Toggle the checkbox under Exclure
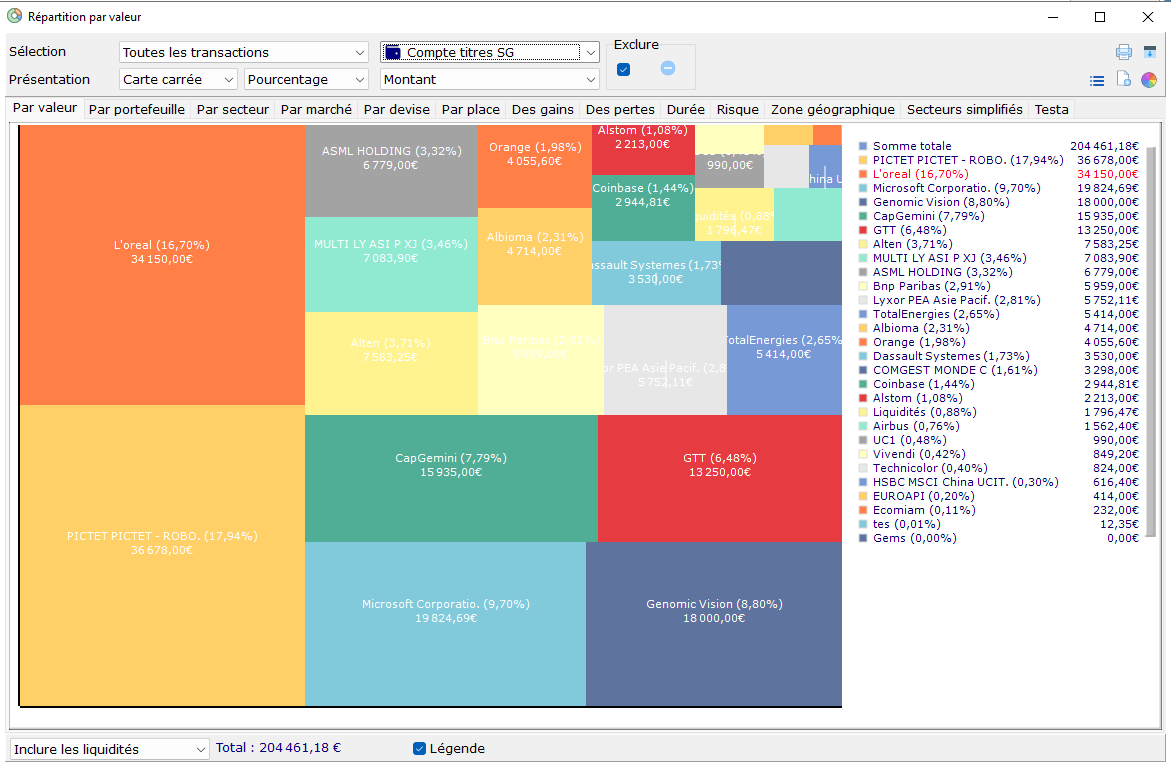The width and height of the screenshot is (1171, 766). point(624,69)
